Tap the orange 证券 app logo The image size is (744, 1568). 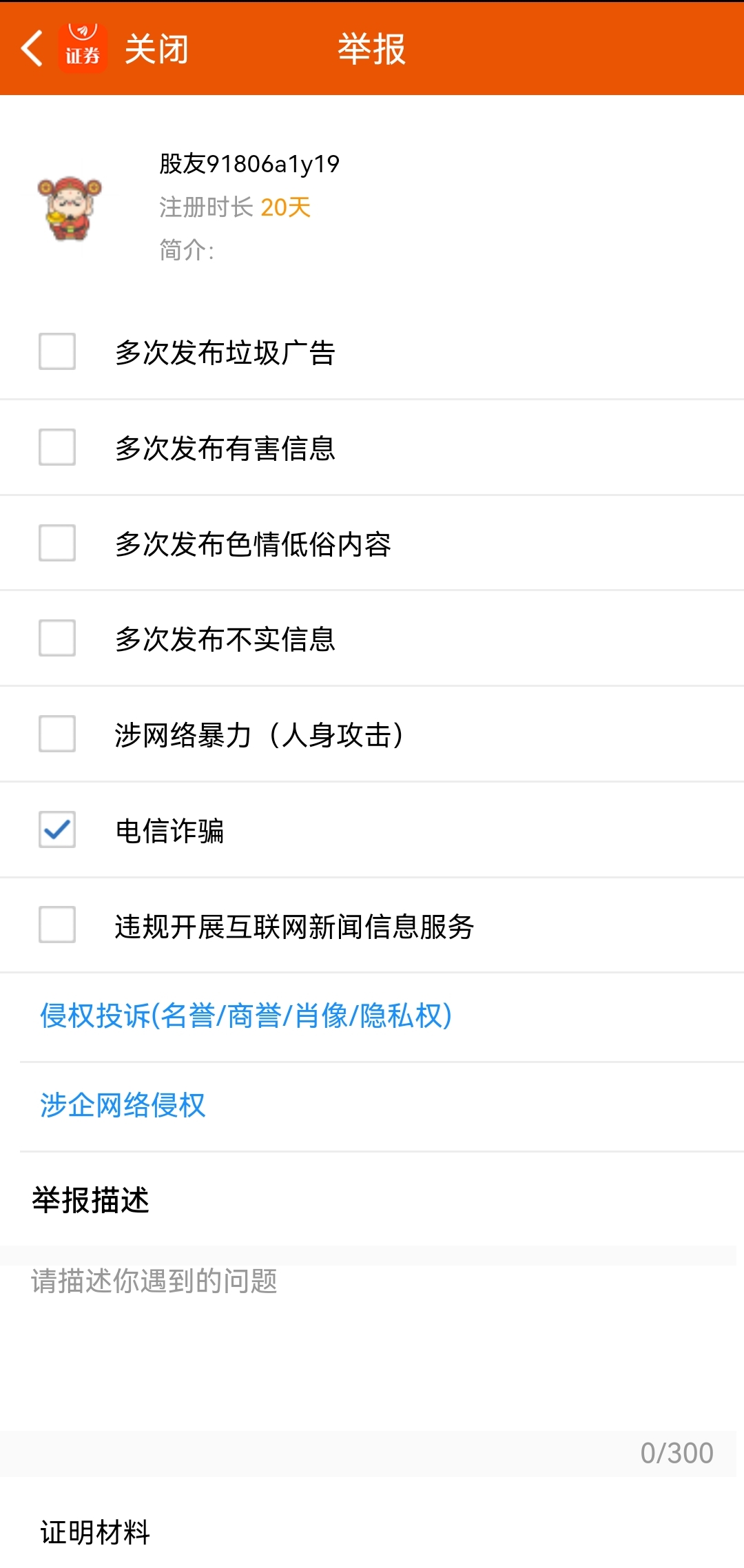coord(83,48)
